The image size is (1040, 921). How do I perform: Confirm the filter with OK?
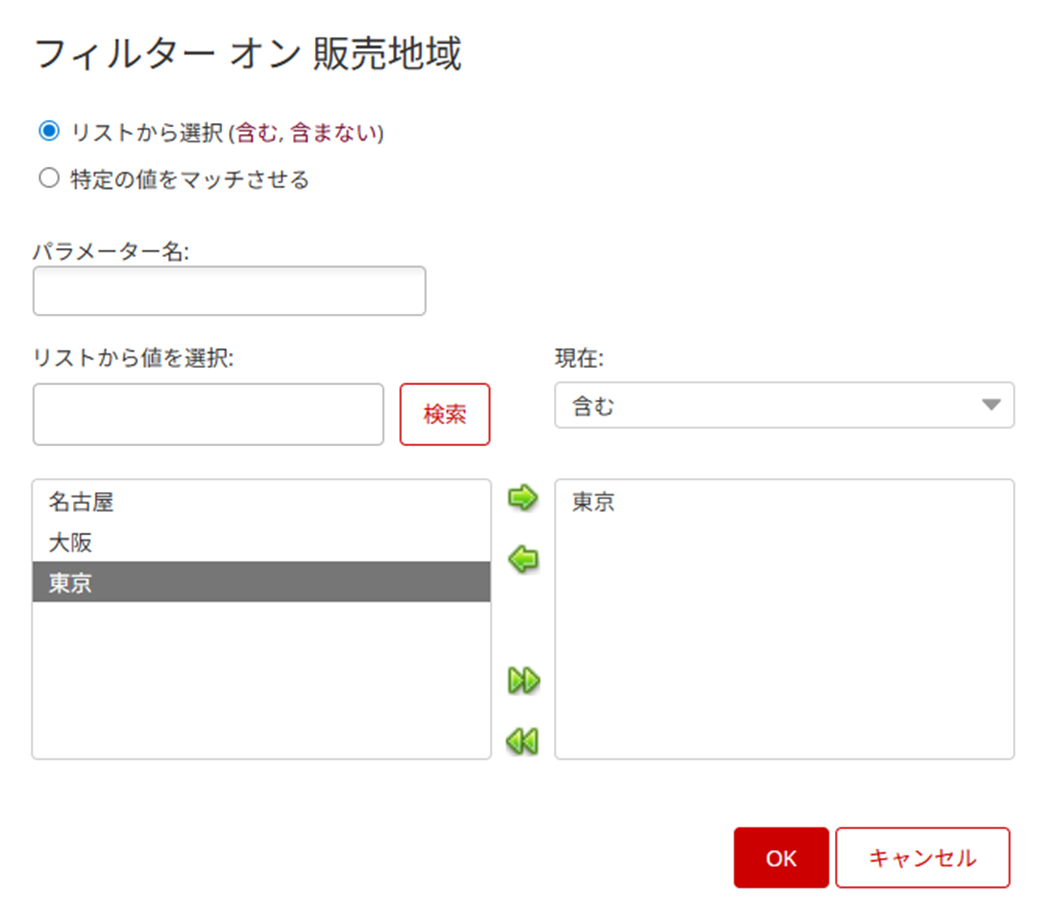coord(781,858)
